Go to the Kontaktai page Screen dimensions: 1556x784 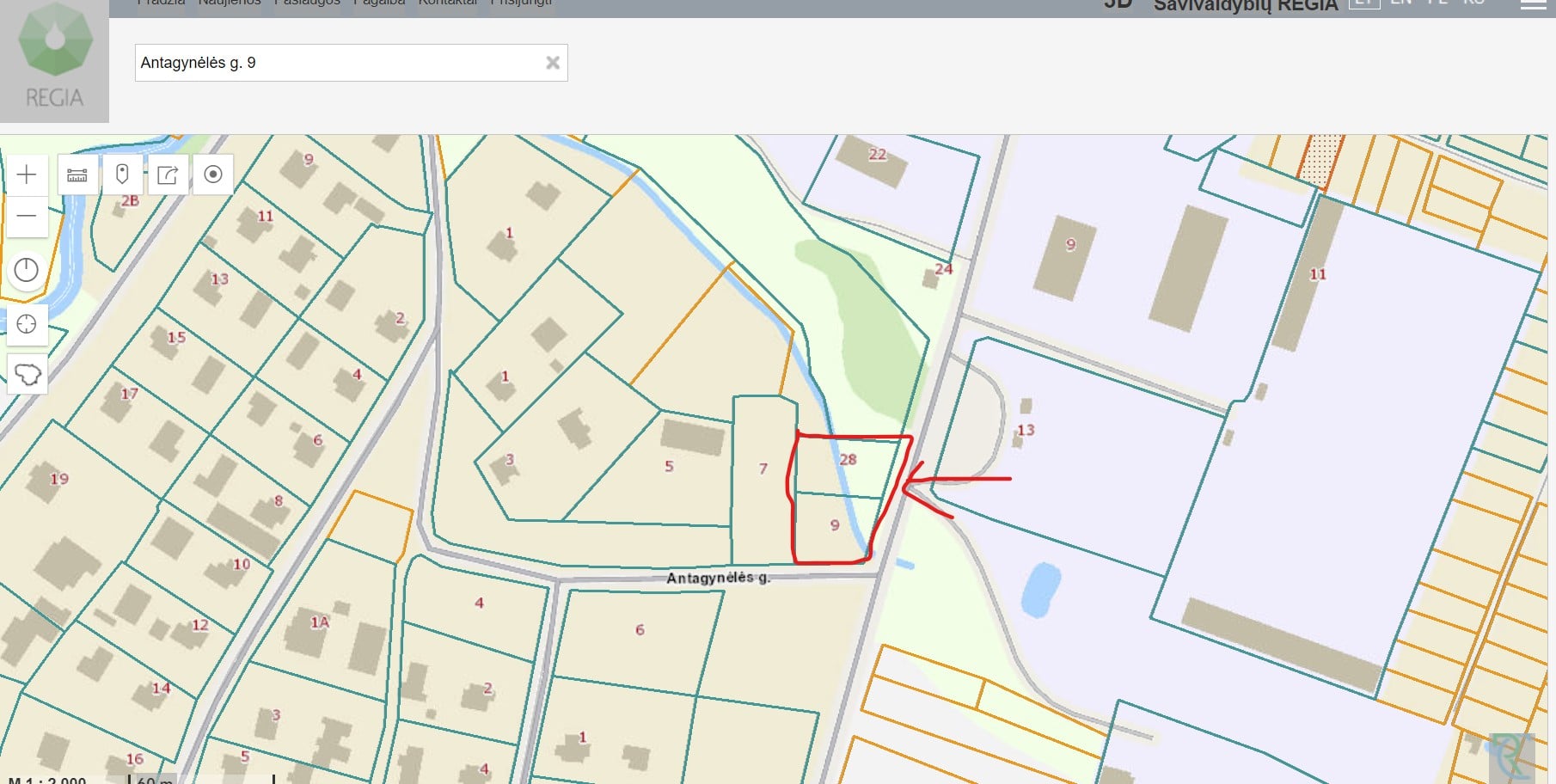tap(447, 3)
